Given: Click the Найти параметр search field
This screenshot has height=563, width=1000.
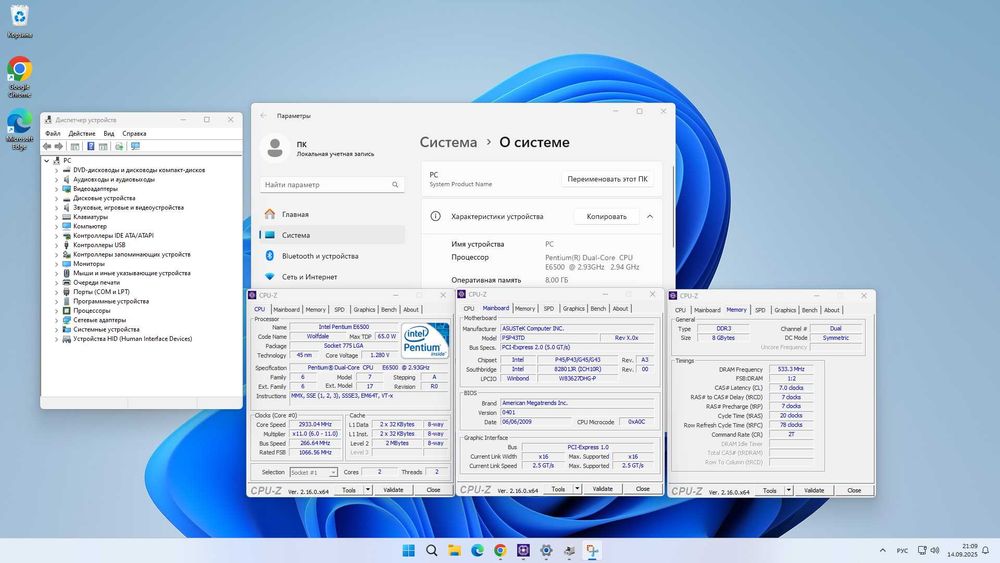Looking at the screenshot, I should (332, 184).
